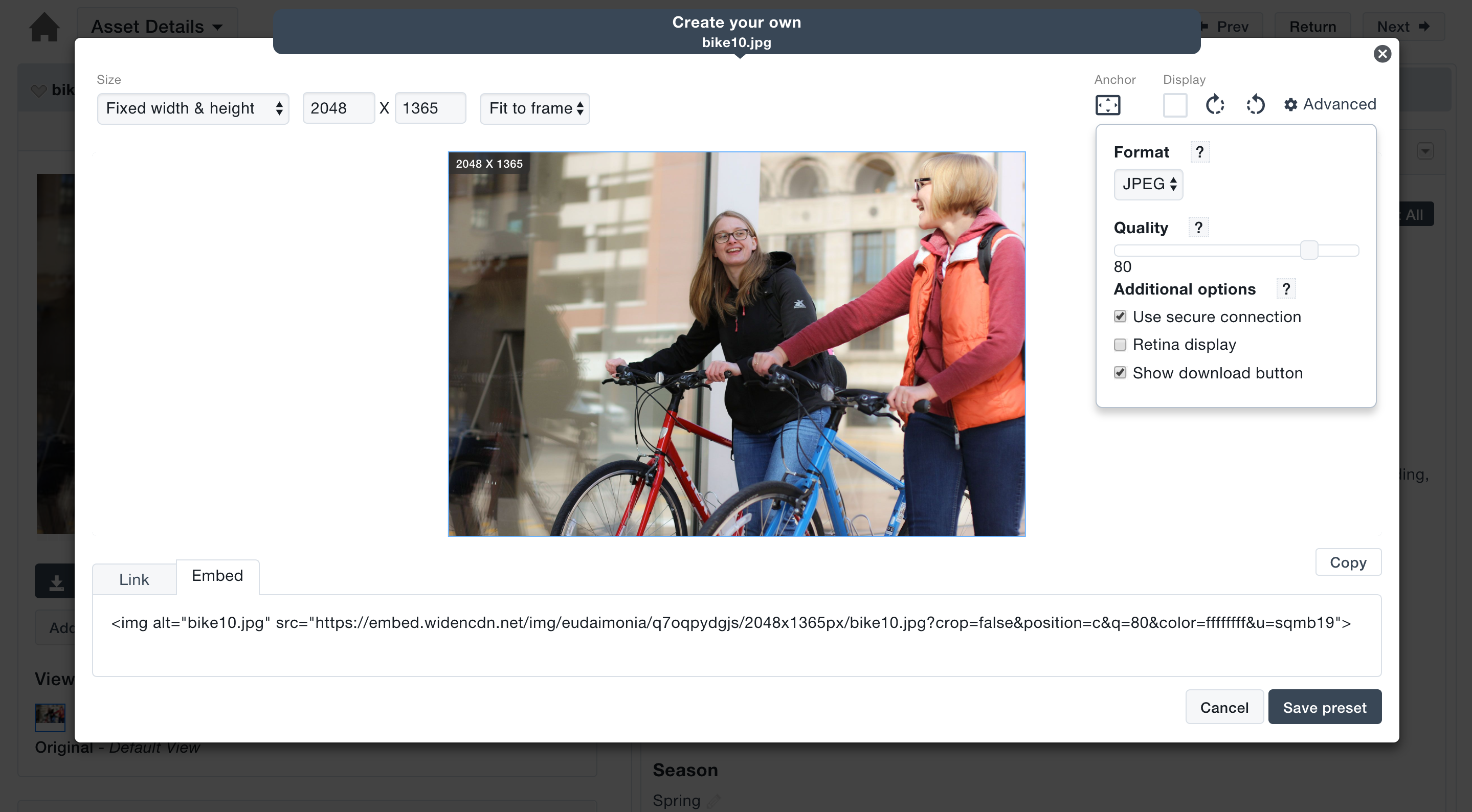This screenshot has height=812, width=1472.
Task: Enable Retina display checkbox
Action: coord(1120,345)
